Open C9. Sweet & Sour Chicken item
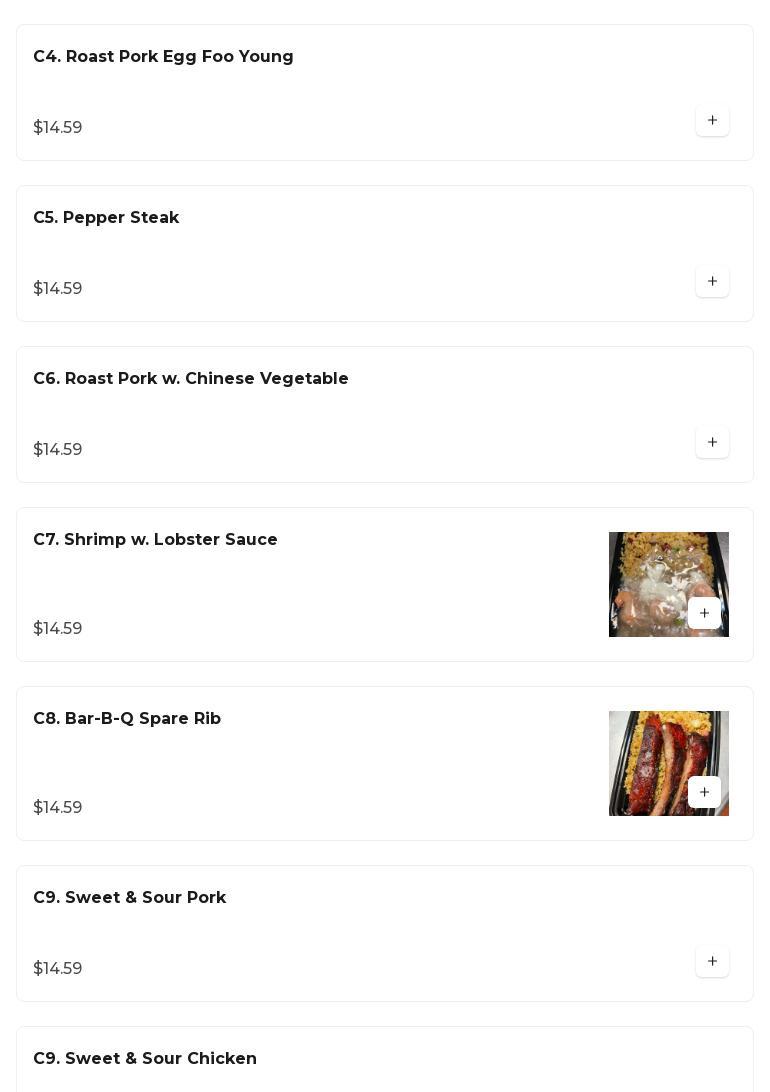This screenshot has width=770, height=1092. (145, 1059)
